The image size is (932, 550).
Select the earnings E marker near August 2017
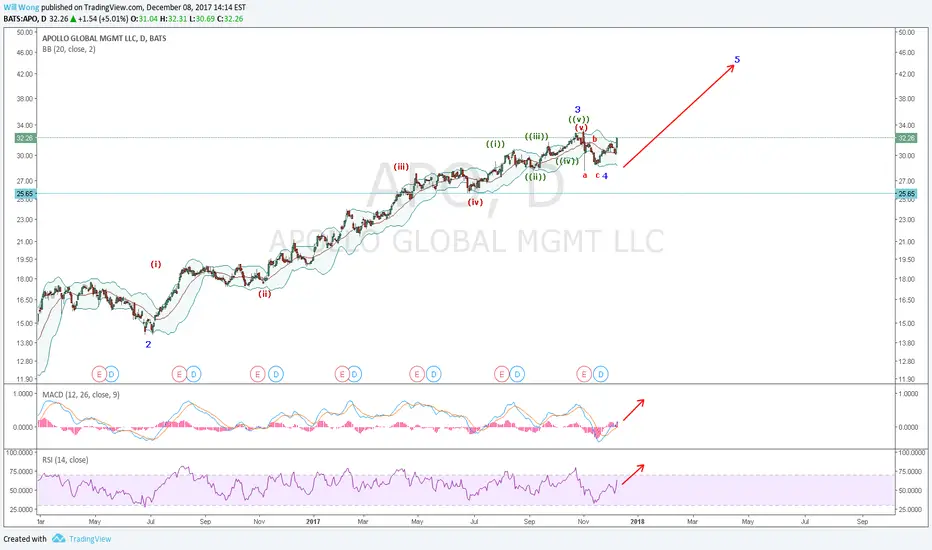click(x=502, y=374)
